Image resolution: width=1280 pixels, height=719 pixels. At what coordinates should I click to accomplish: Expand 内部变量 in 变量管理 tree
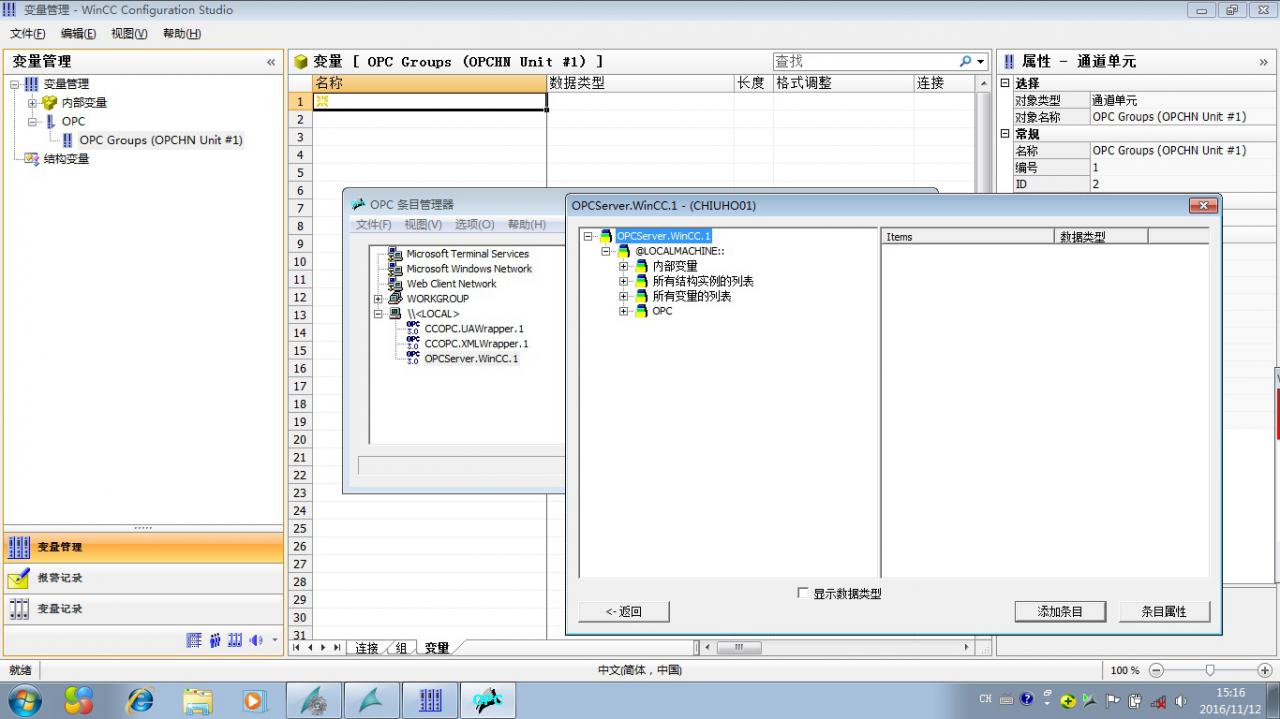click(32, 103)
